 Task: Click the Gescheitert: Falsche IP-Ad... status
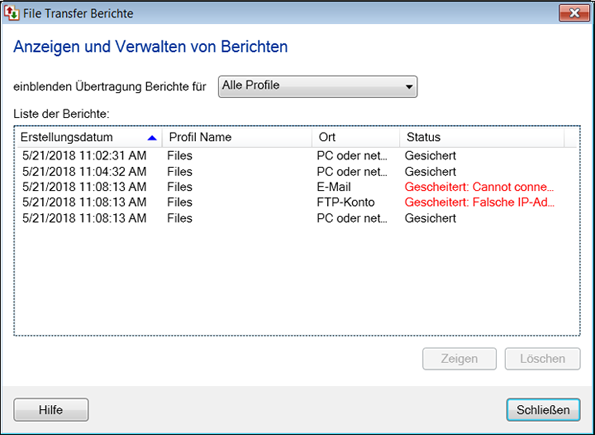[479, 202]
